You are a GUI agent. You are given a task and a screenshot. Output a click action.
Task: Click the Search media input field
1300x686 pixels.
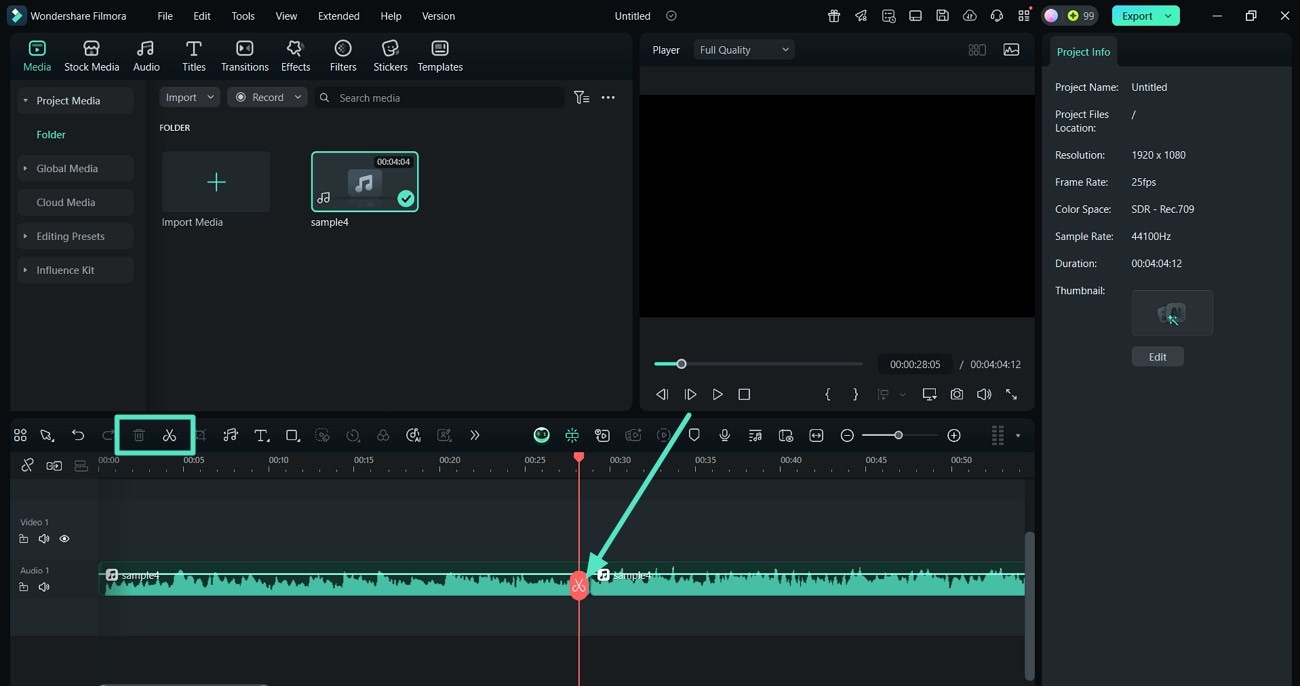(x=440, y=97)
